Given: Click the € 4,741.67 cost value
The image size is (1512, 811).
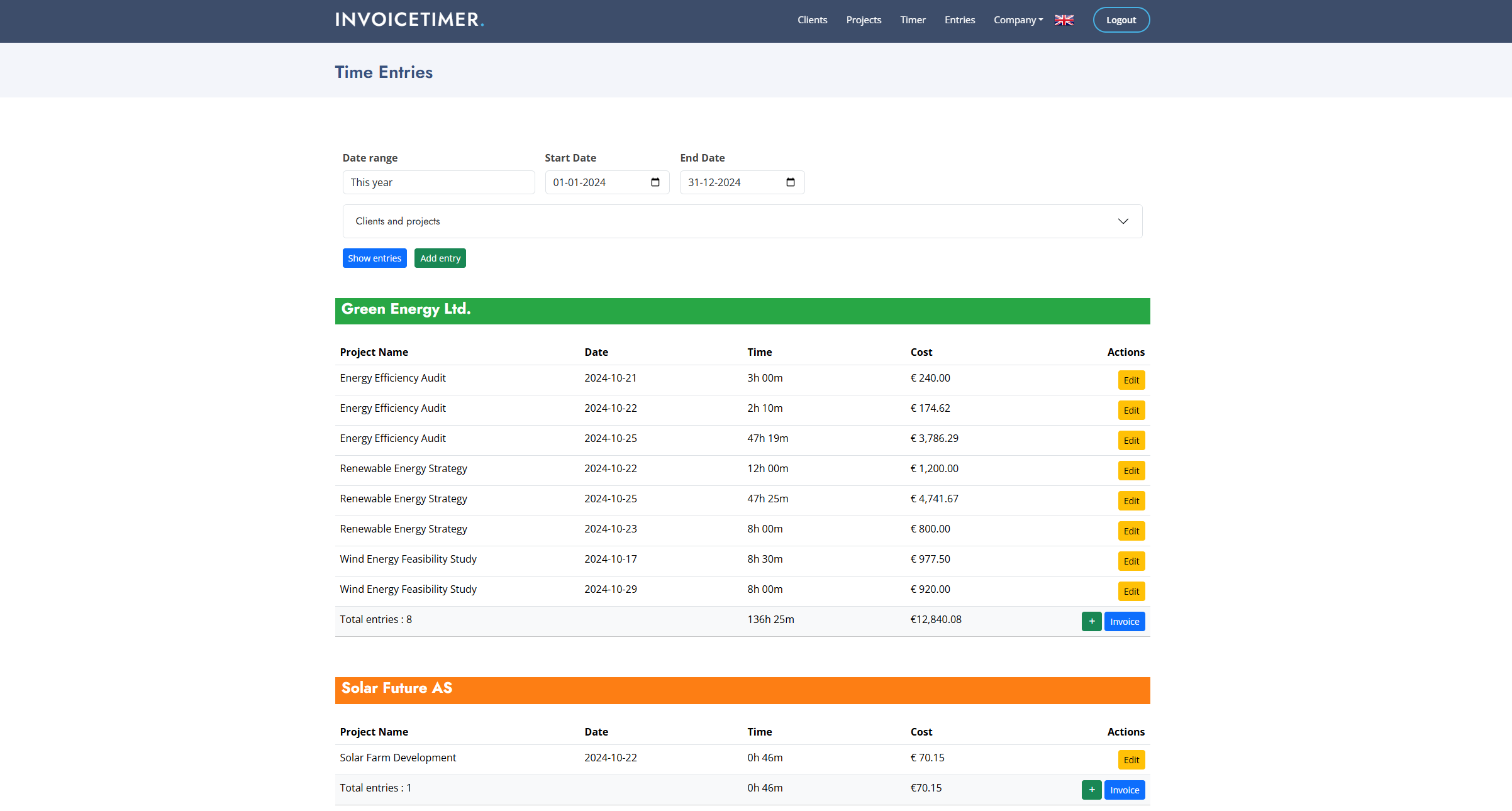Looking at the screenshot, I should point(934,499).
